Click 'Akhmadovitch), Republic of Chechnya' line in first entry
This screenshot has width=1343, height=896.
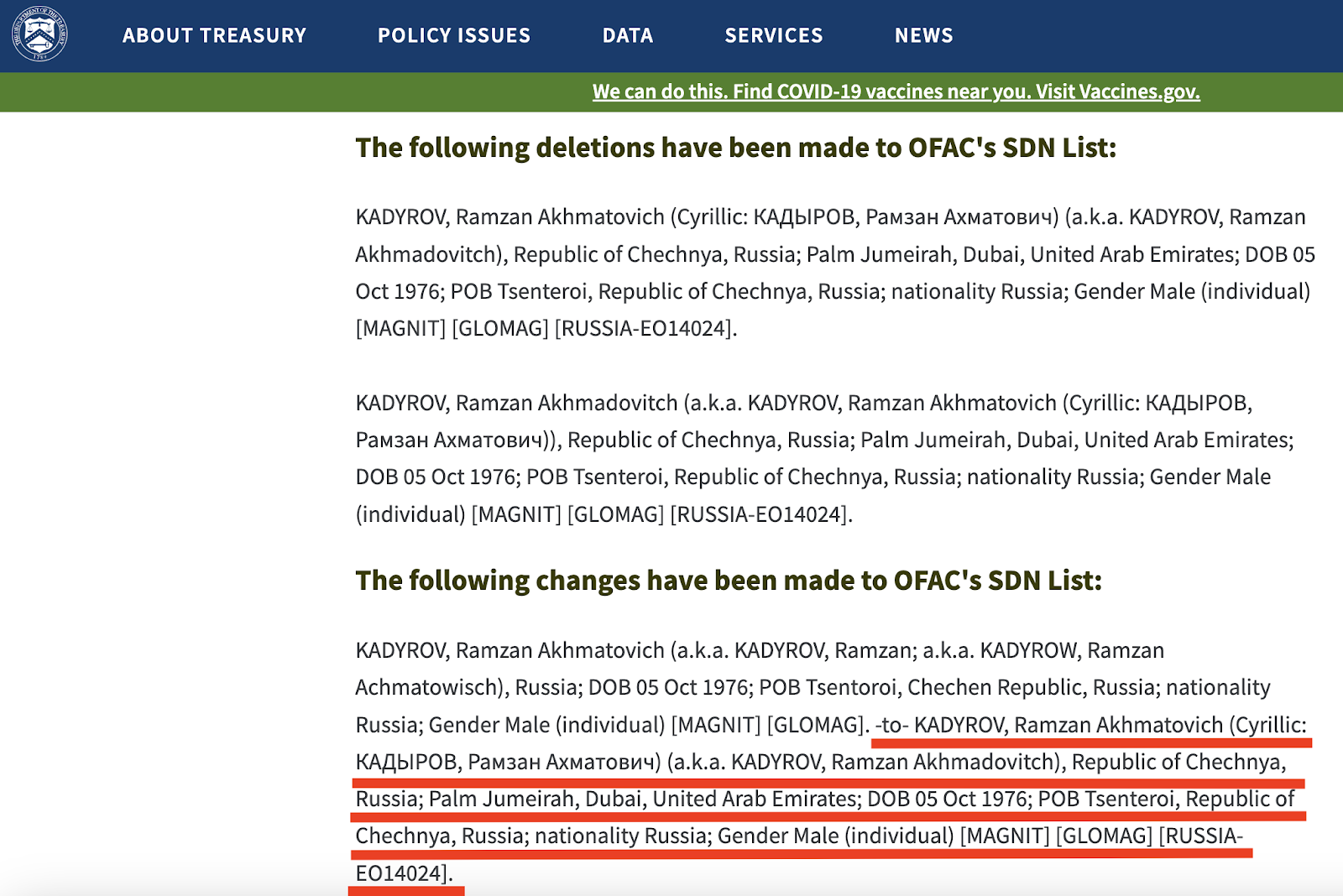835,254
